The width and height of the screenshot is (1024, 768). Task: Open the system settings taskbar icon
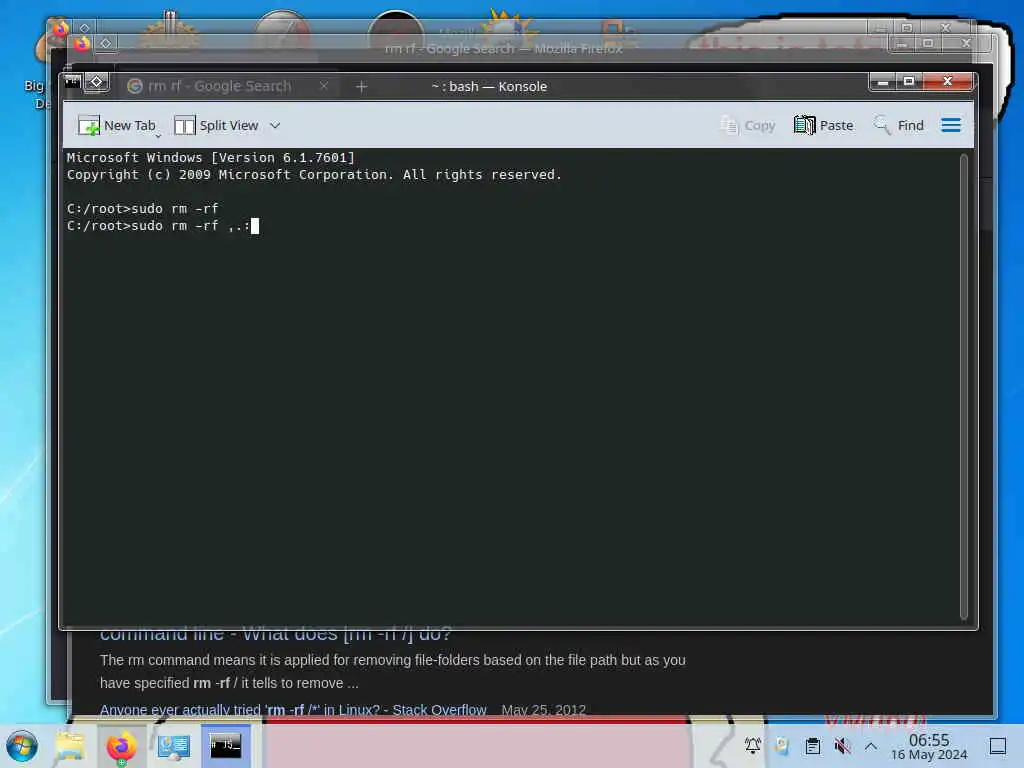click(x=174, y=746)
